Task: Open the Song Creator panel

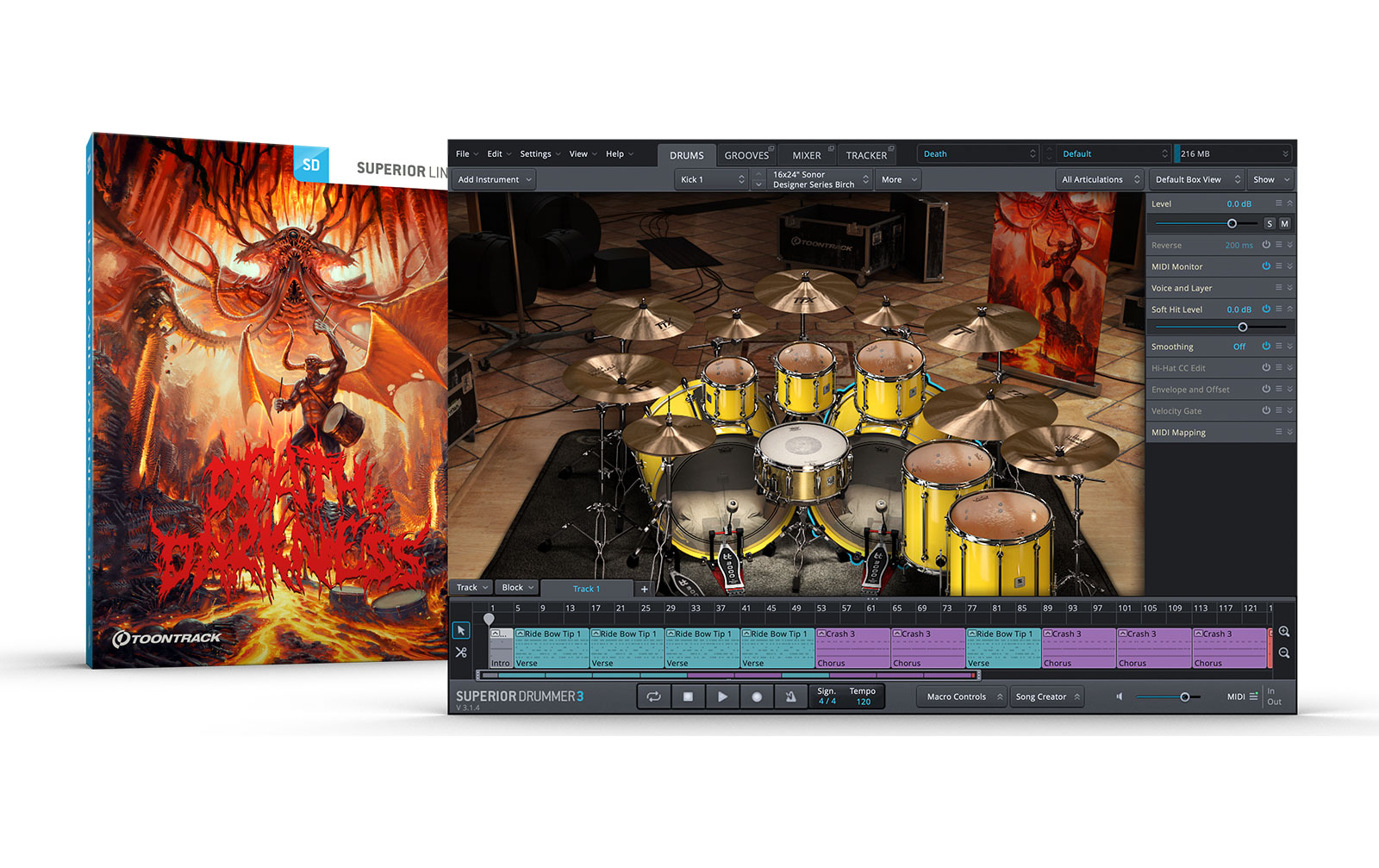Action: [1047, 696]
